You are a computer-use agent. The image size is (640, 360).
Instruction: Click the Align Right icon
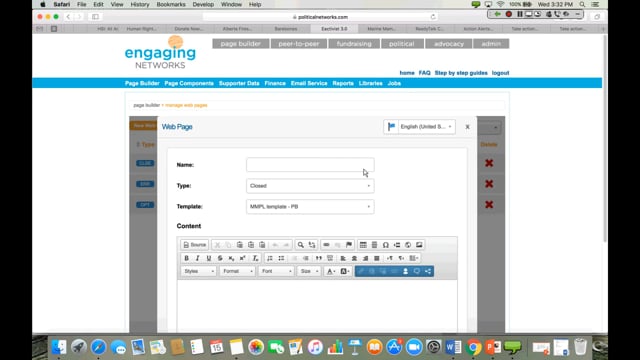(366, 258)
